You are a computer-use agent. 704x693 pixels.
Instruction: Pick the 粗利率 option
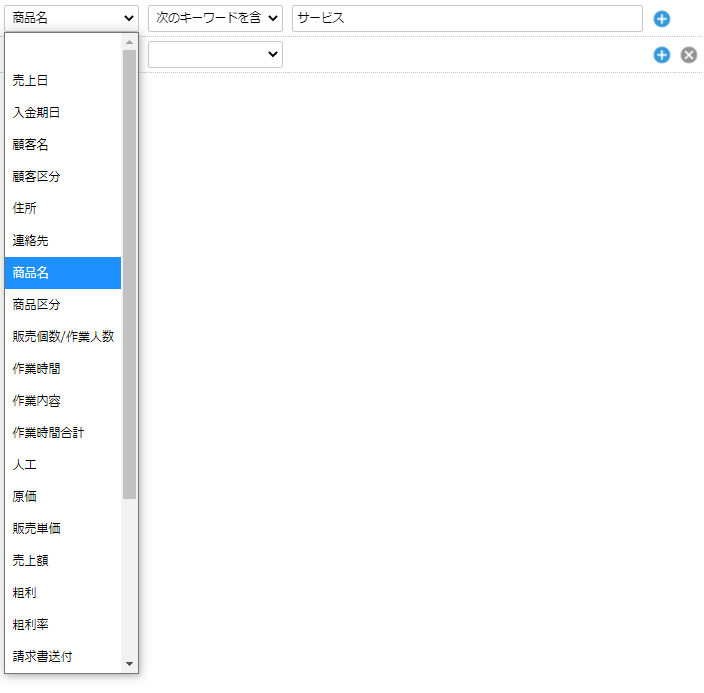(x=63, y=625)
